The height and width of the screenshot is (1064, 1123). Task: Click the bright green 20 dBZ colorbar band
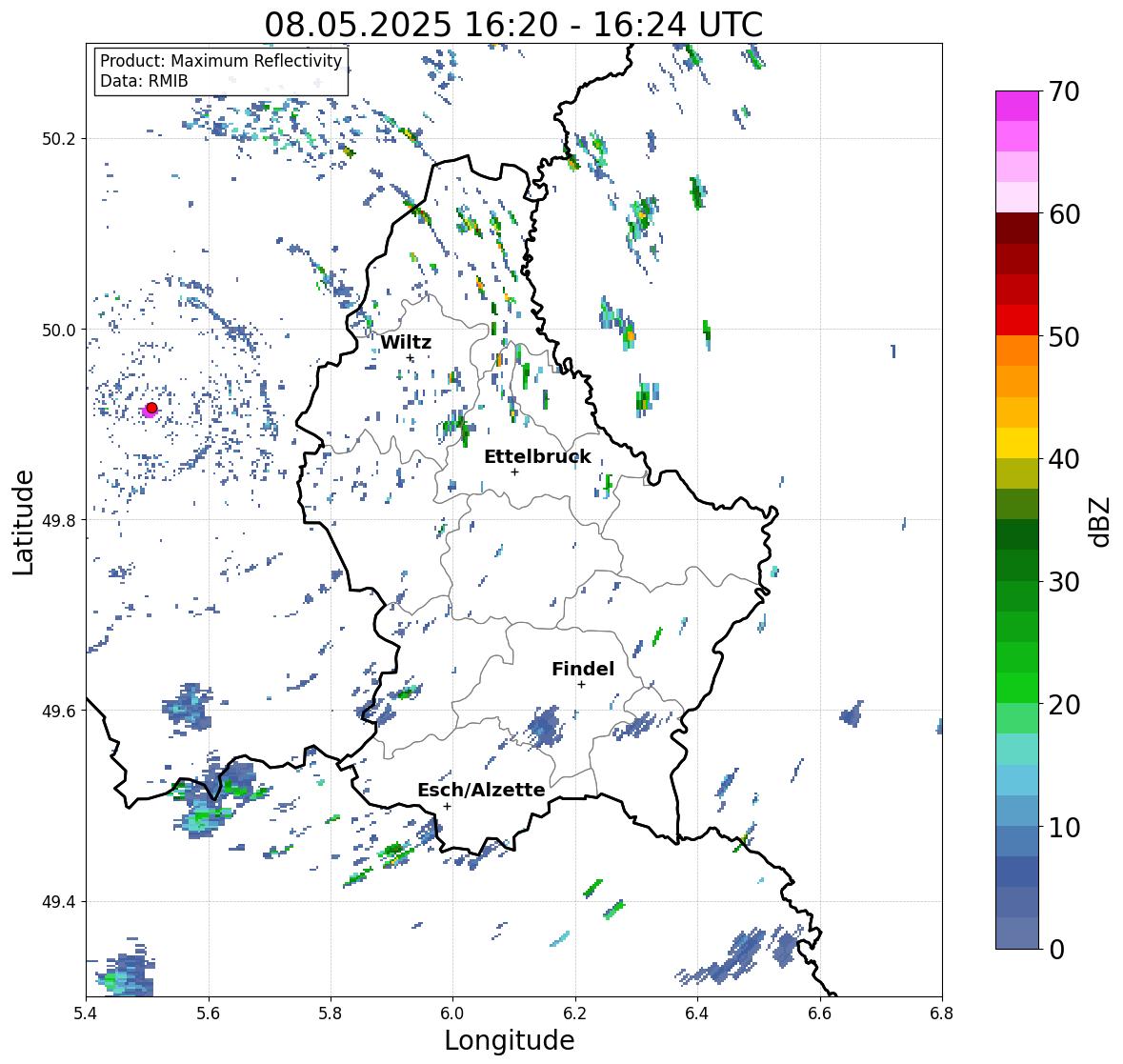(1017, 688)
